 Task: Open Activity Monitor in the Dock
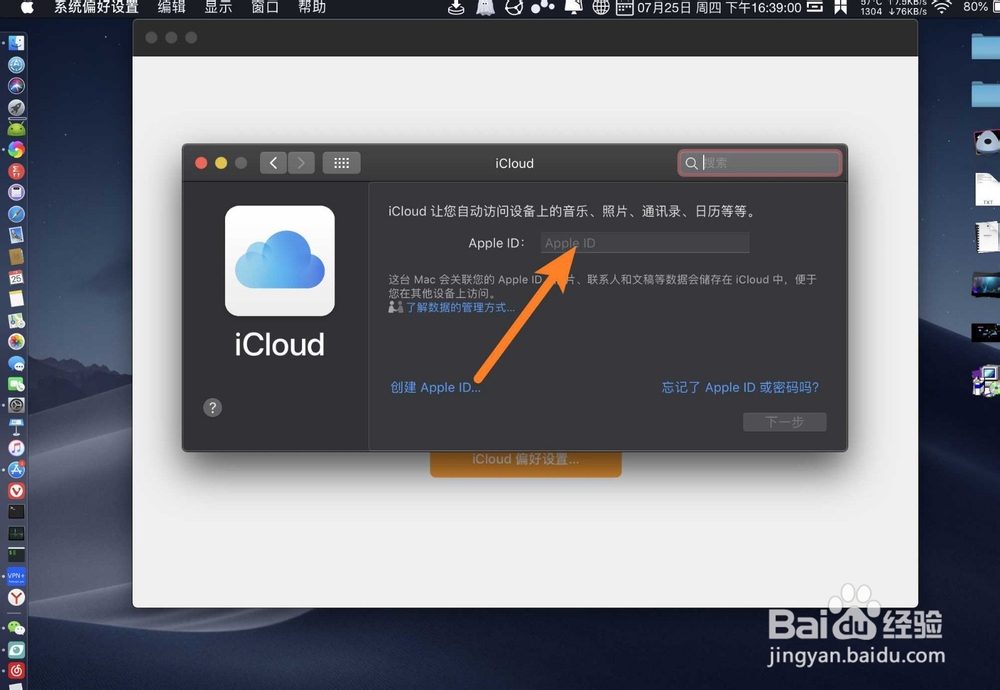(x=17, y=533)
